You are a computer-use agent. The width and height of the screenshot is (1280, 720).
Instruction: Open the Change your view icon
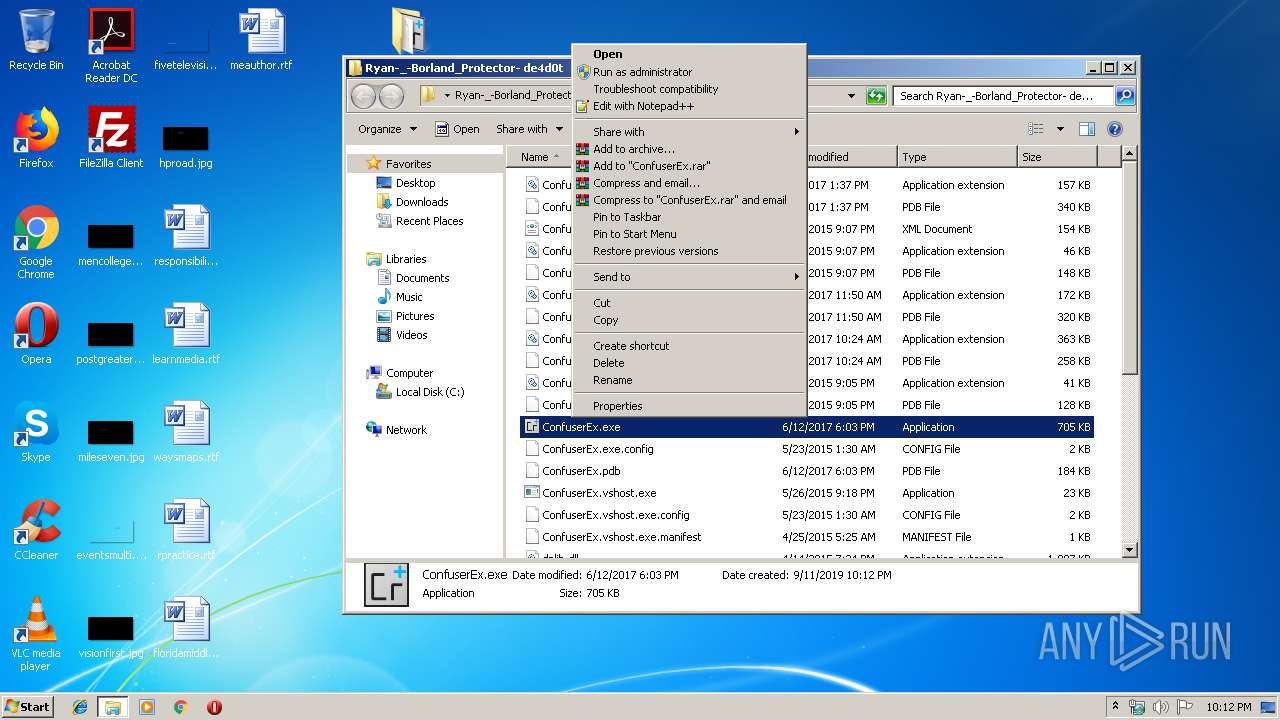(x=1036, y=129)
